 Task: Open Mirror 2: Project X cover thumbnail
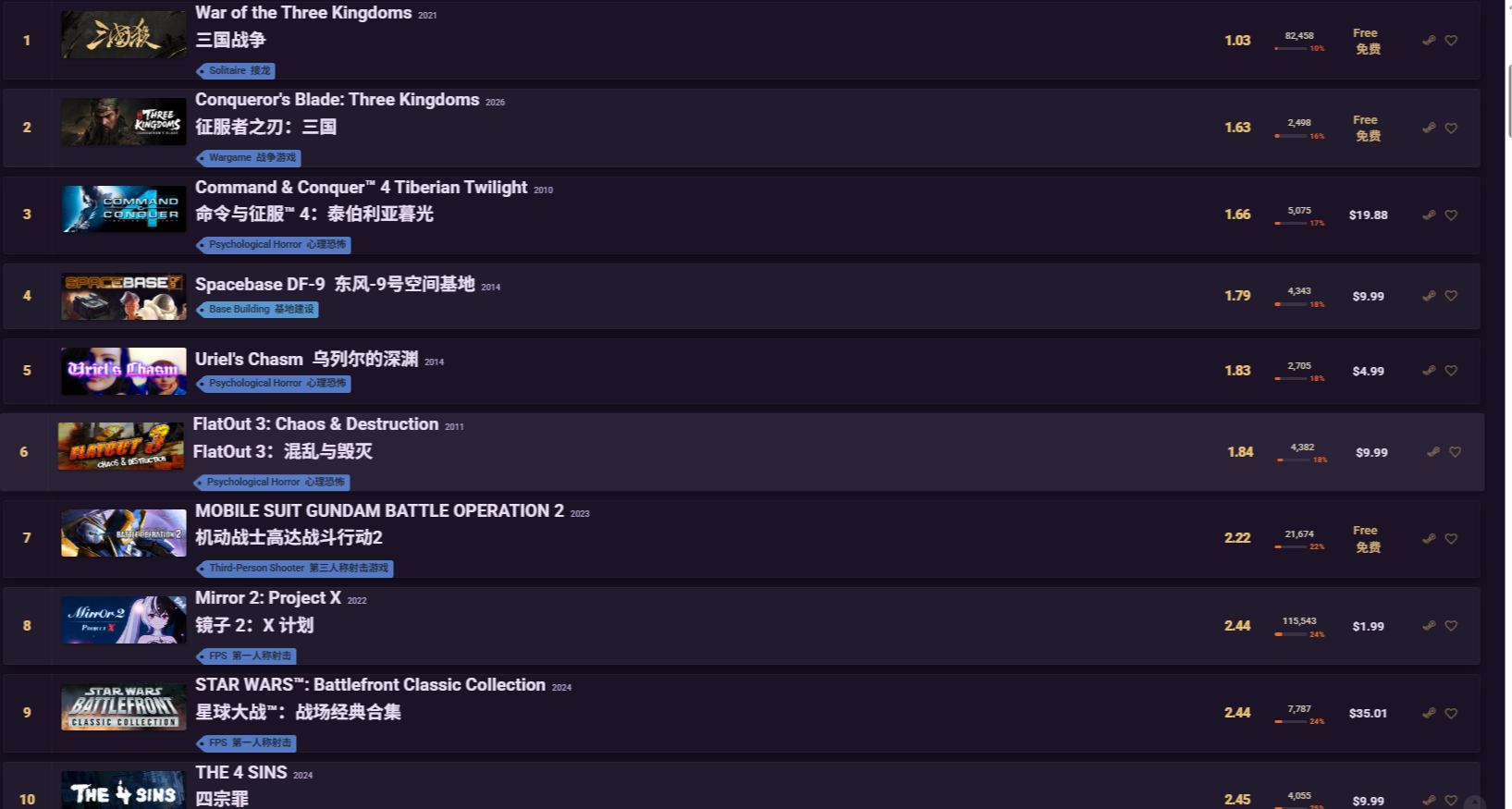(x=124, y=619)
